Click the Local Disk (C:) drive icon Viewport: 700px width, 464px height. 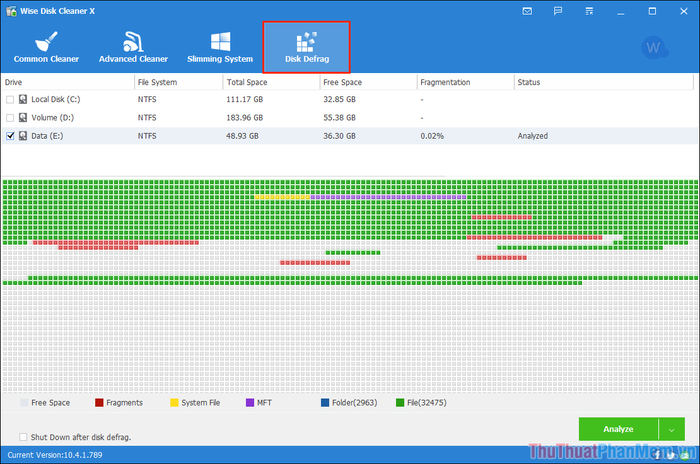pos(24,100)
